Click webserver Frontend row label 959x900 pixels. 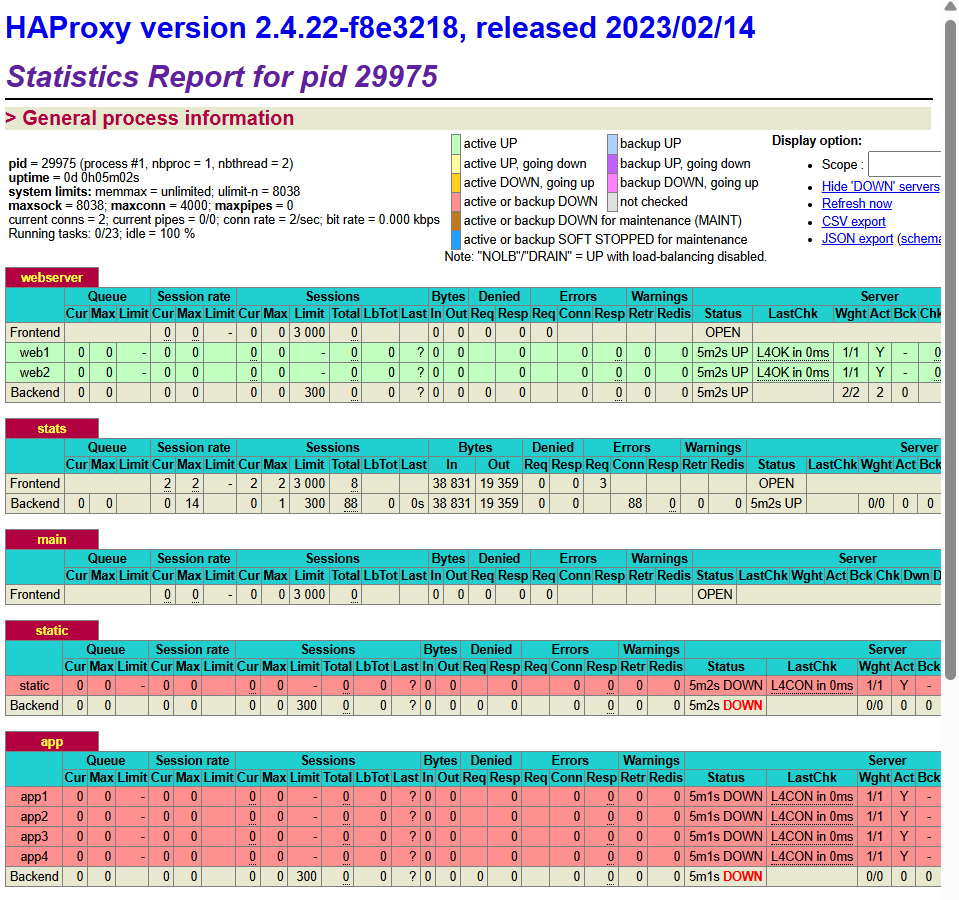(35, 333)
